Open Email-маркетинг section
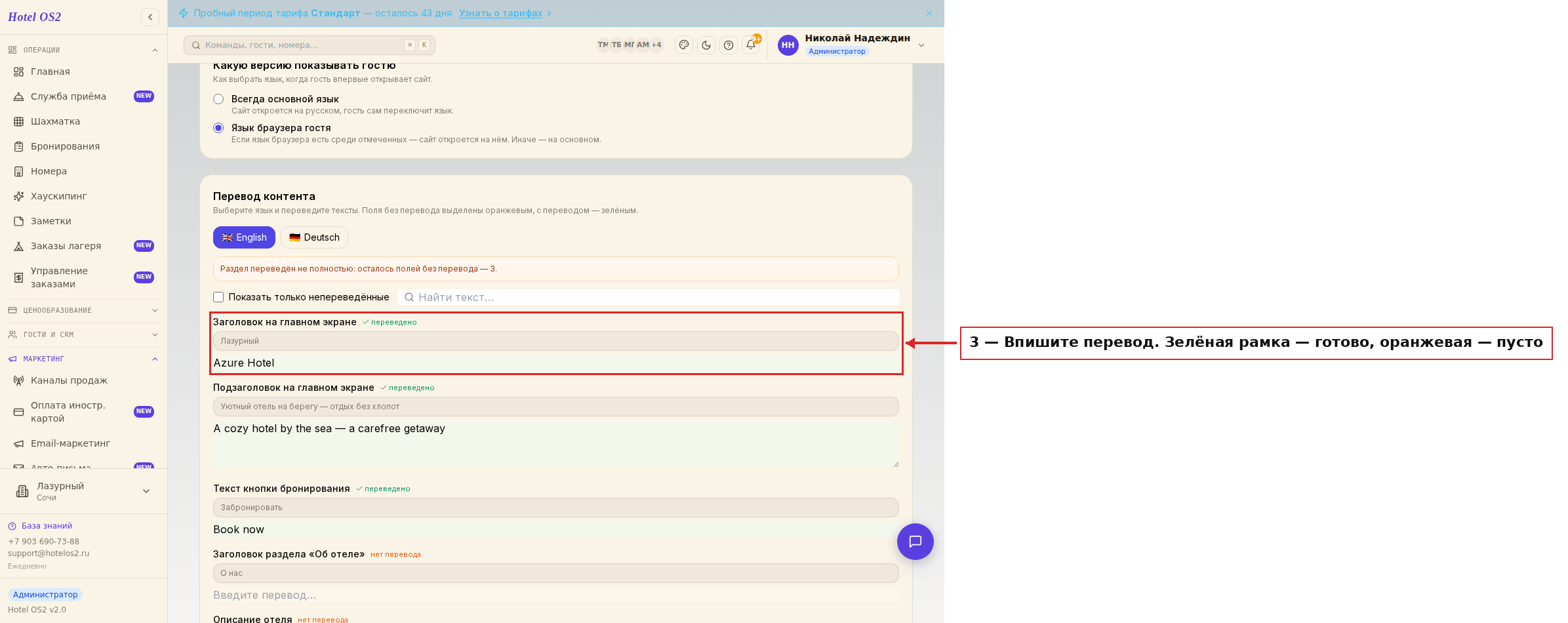This screenshot has height=623, width=1568. coord(83,443)
